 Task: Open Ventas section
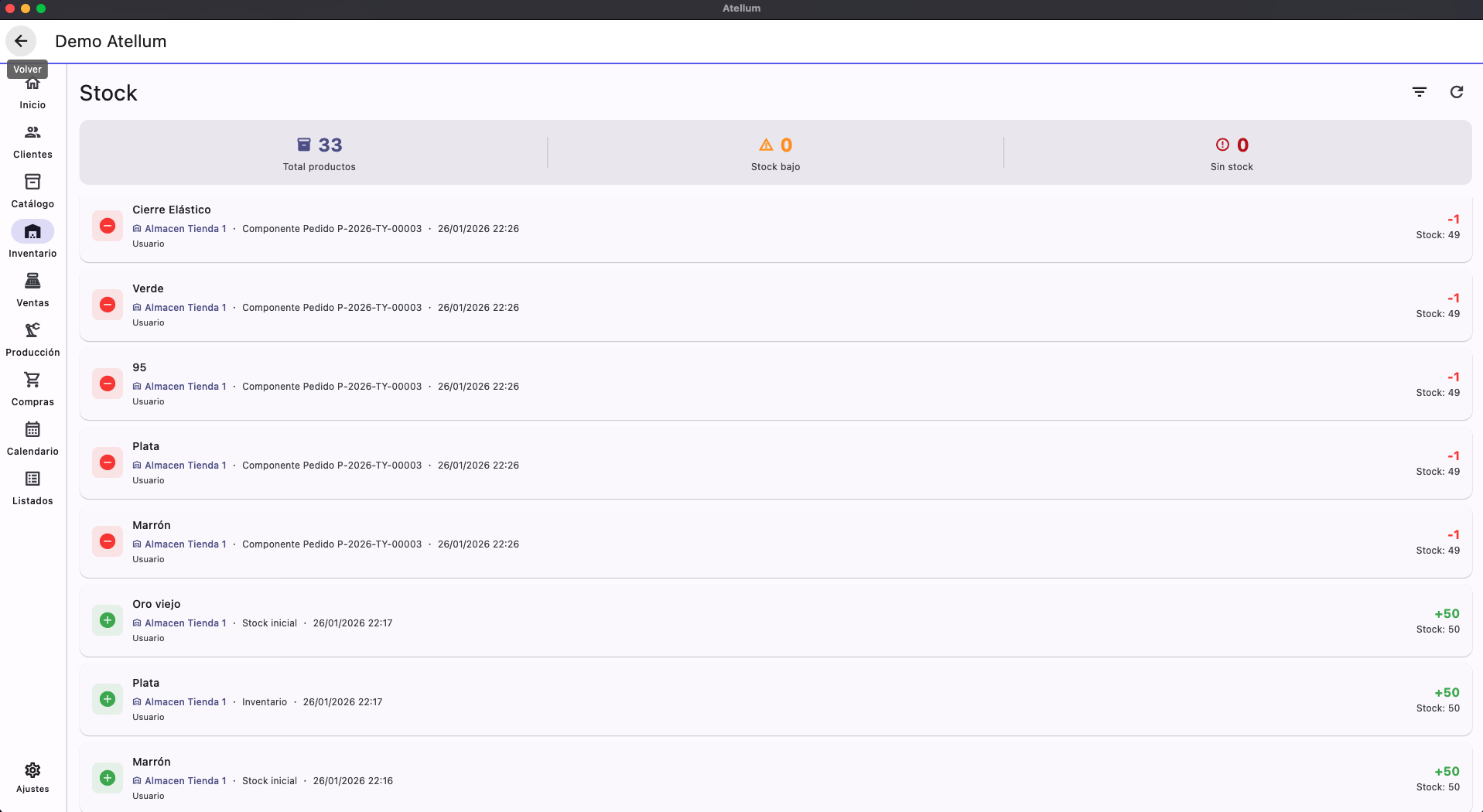32,291
